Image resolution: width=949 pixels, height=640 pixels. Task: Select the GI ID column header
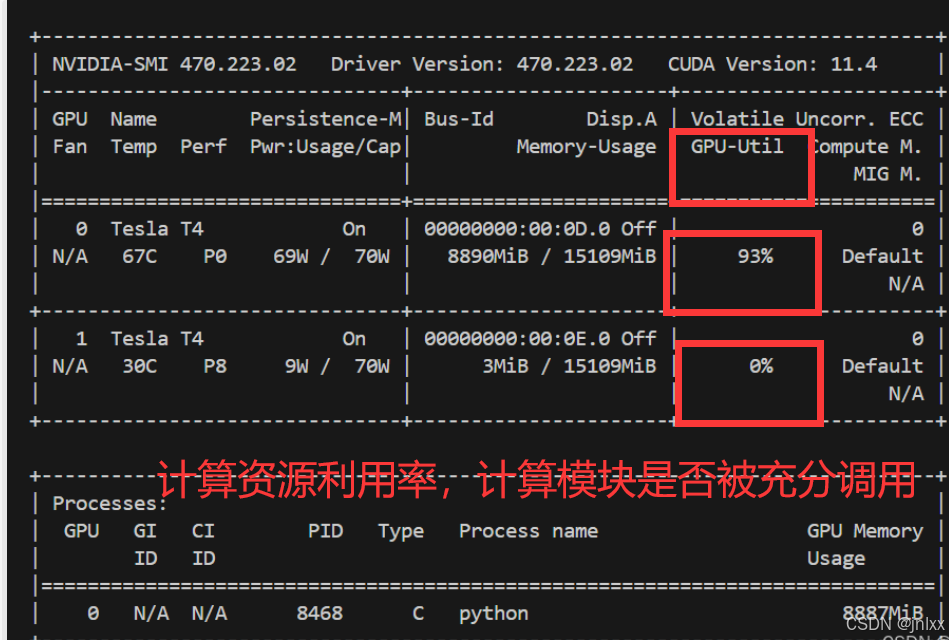click(x=145, y=545)
